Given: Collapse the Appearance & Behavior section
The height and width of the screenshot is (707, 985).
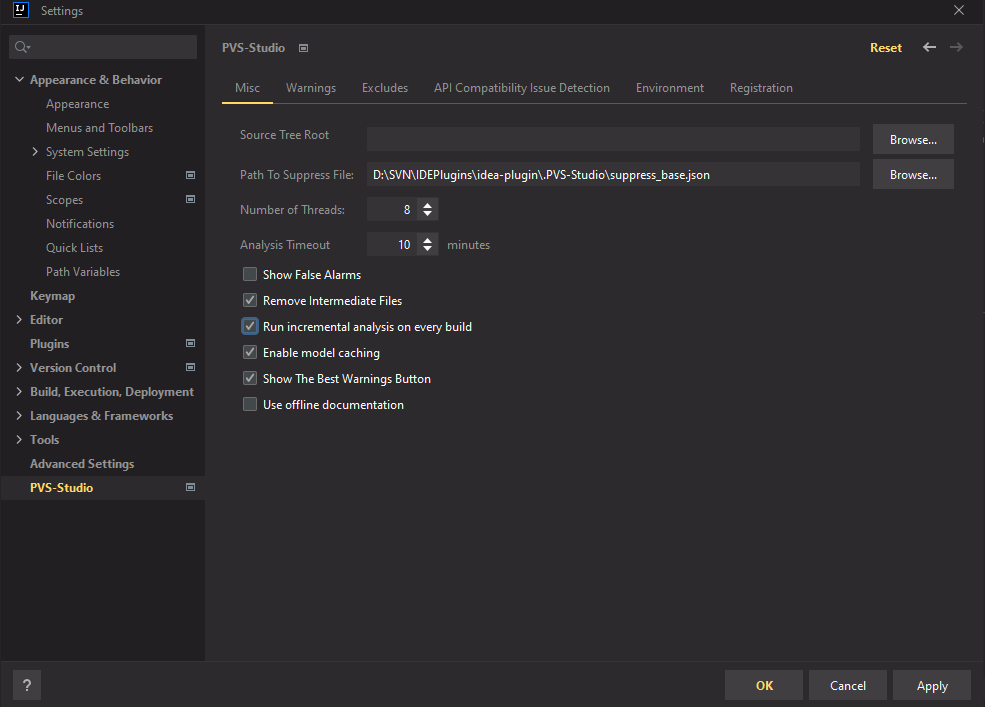Looking at the screenshot, I should (20, 80).
